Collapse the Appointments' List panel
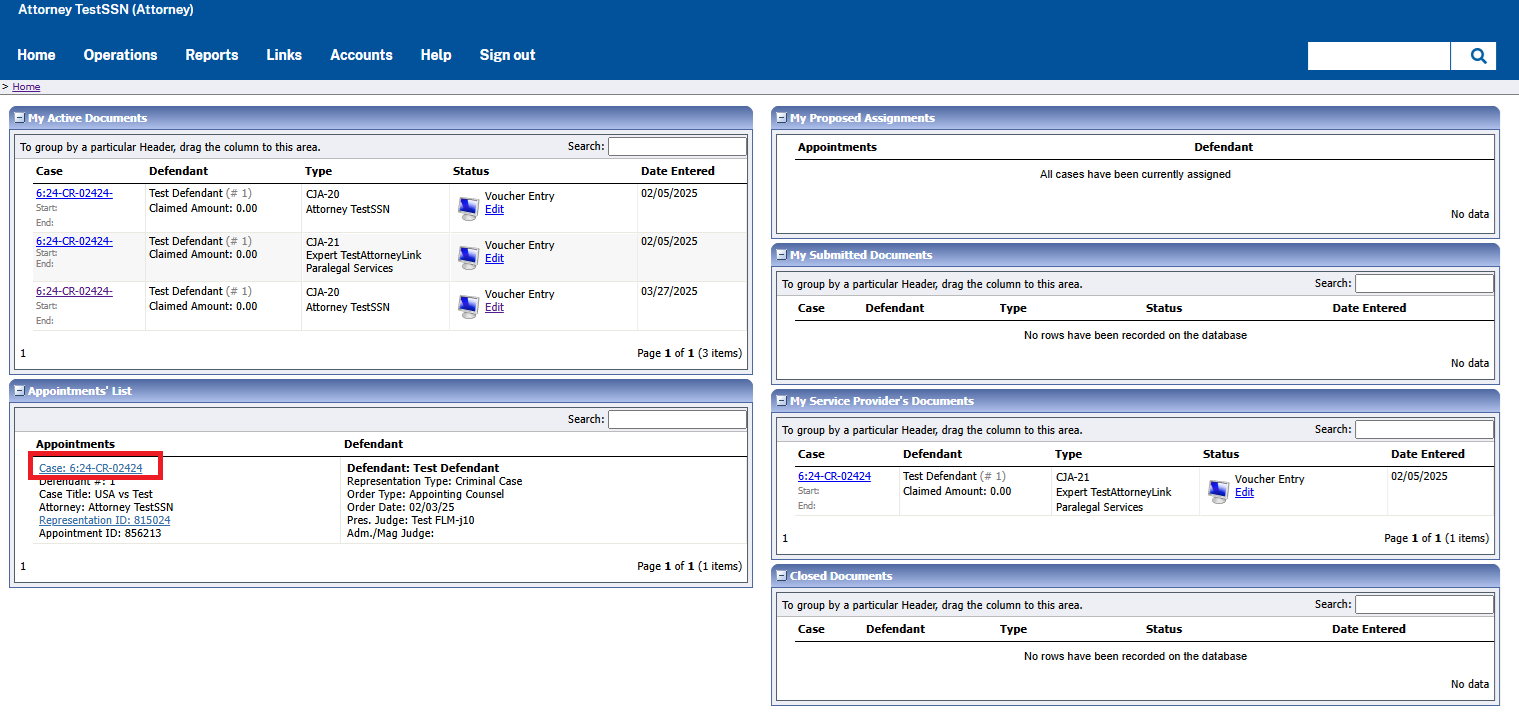The width and height of the screenshot is (1519, 717). tap(20, 391)
